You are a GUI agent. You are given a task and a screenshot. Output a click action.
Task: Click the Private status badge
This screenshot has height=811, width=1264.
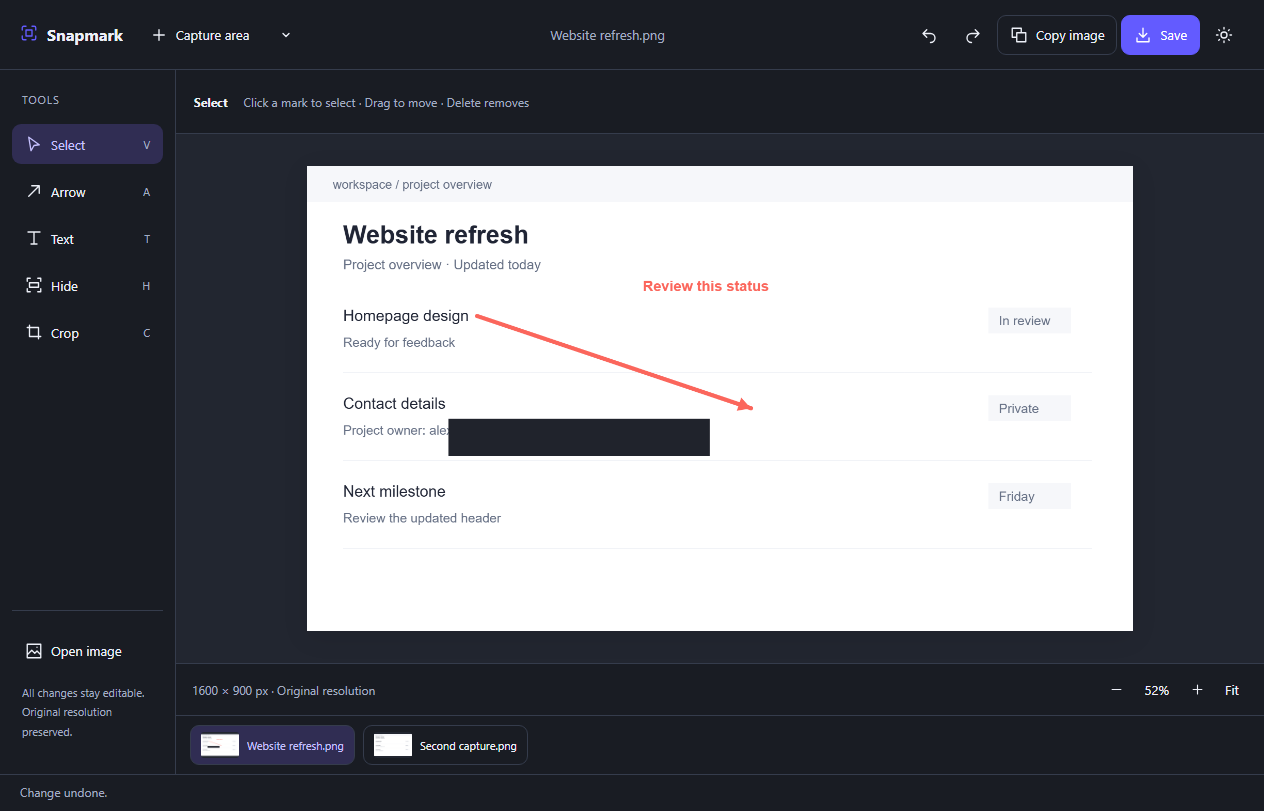point(1029,408)
